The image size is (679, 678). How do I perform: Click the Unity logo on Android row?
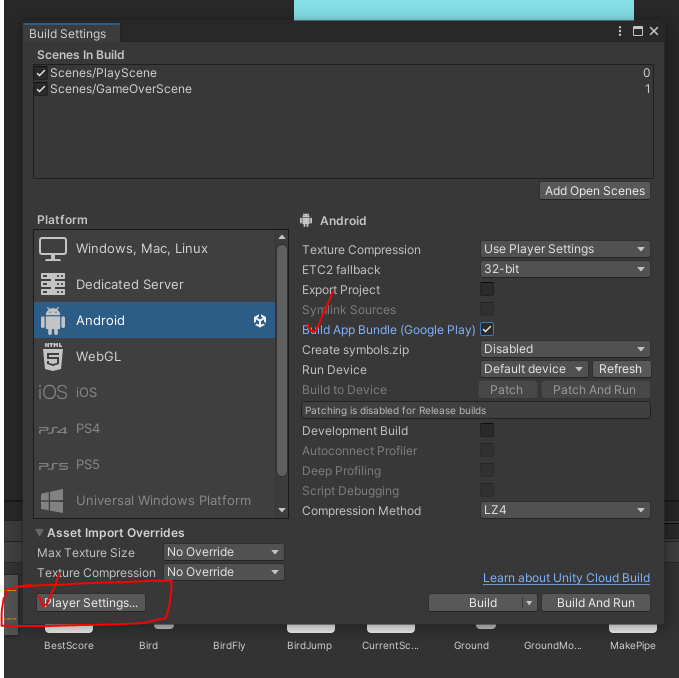[260, 320]
